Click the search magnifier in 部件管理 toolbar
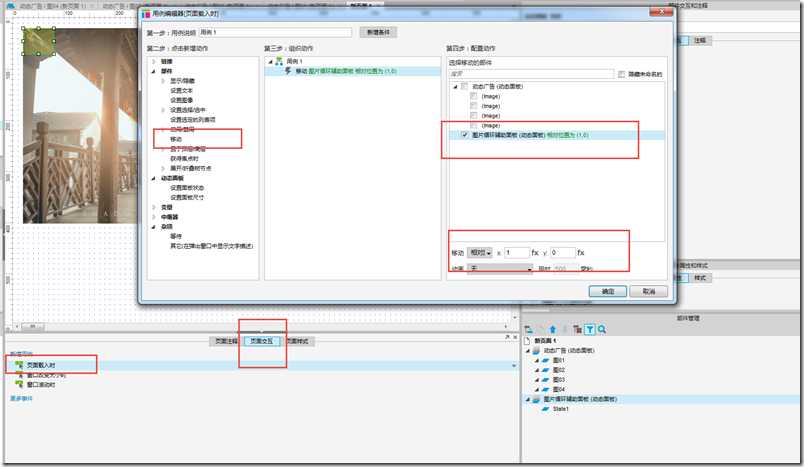The width and height of the screenshot is (804, 467). click(602, 330)
